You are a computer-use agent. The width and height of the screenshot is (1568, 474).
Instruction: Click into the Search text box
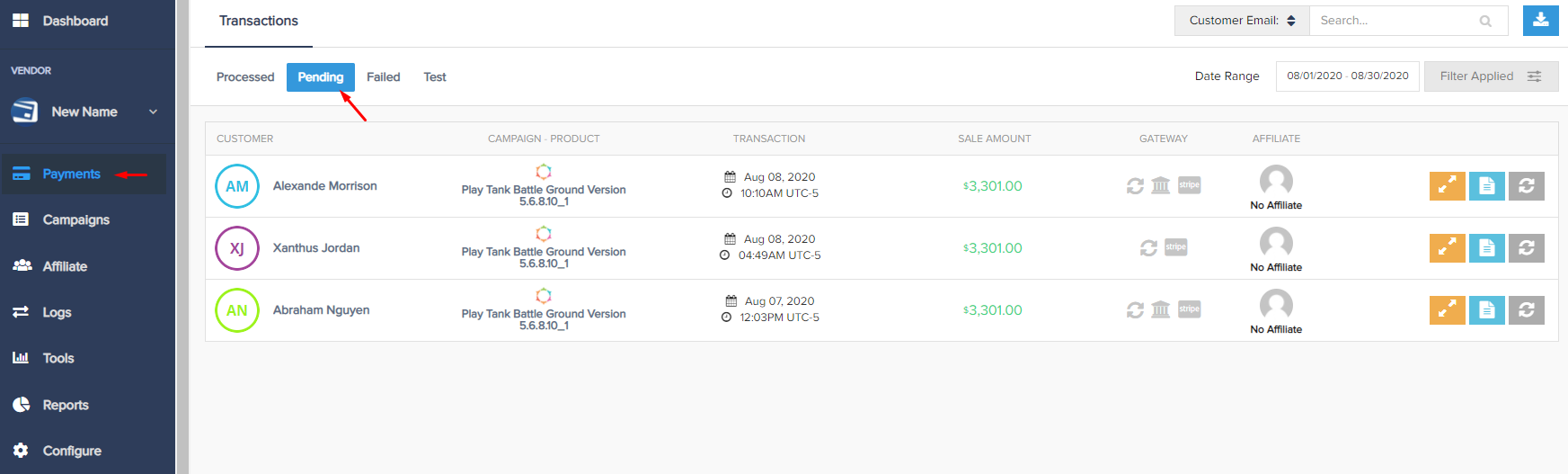coord(1393,21)
